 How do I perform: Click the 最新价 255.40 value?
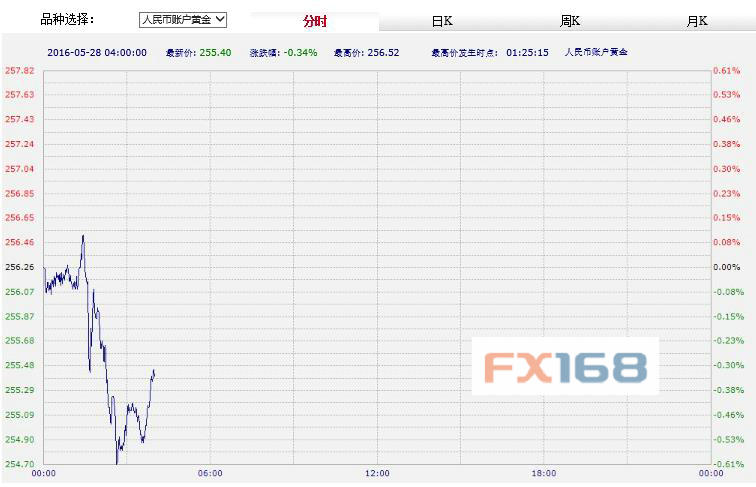pyautogui.click(x=215, y=51)
